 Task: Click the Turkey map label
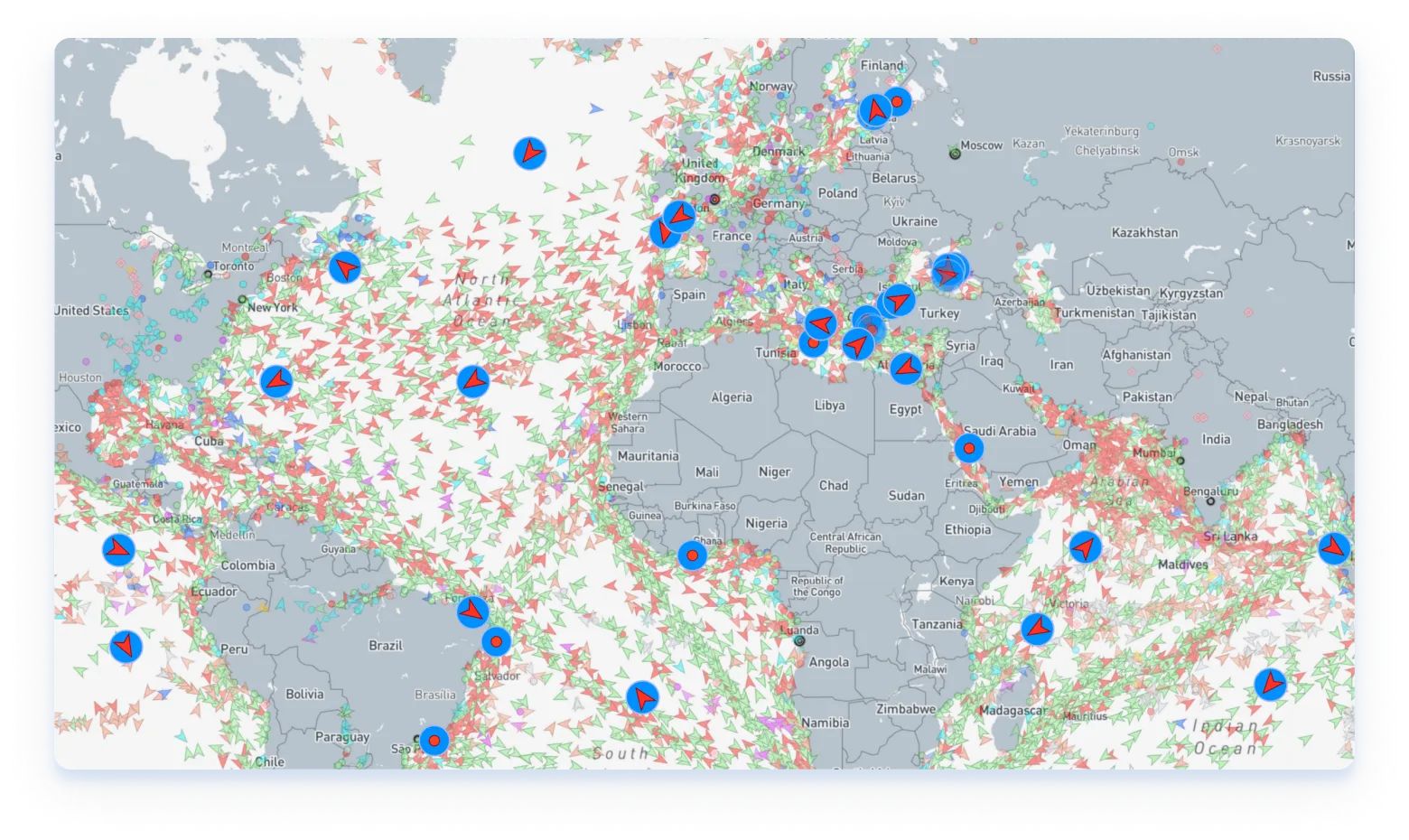pos(939,313)
